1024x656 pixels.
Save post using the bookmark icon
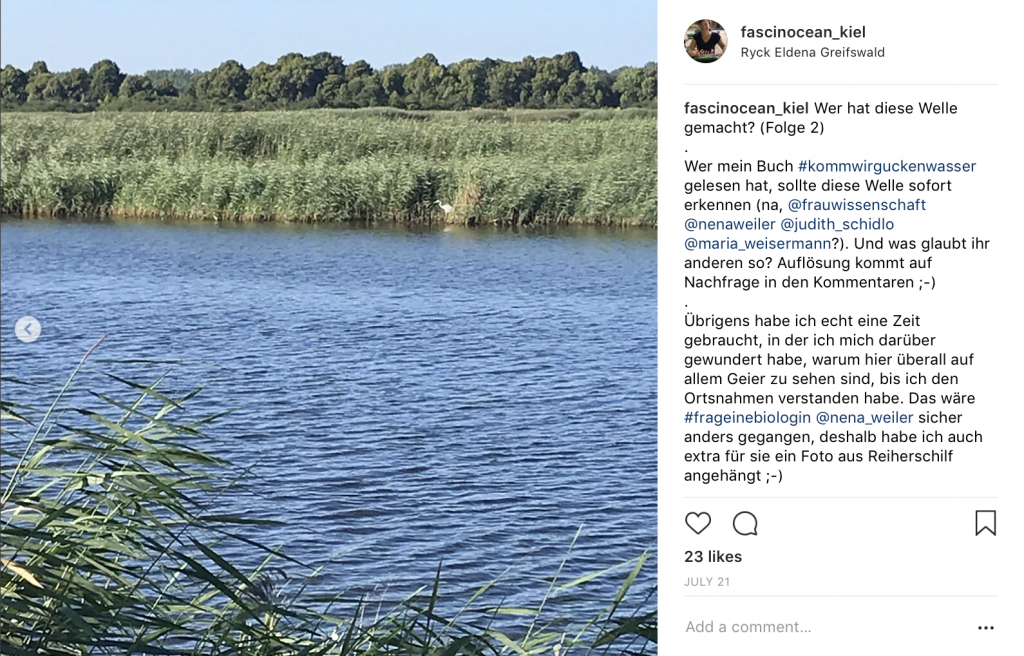tap(985, 523)
